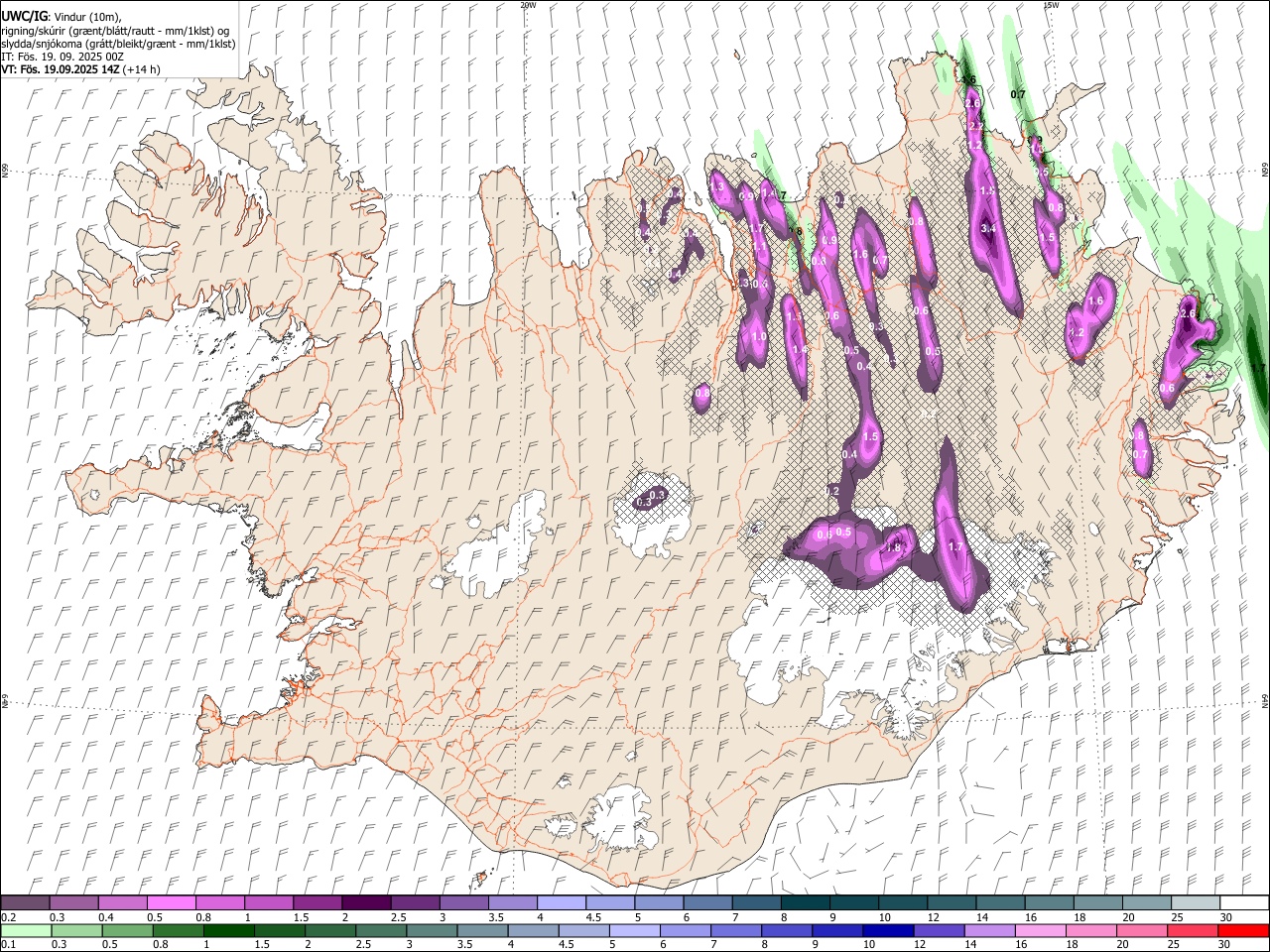Viewport: 1270px width, 952px height.
Task: Select the lower legend swatch between 0.5 and 0.8
Action: point(127,930)
